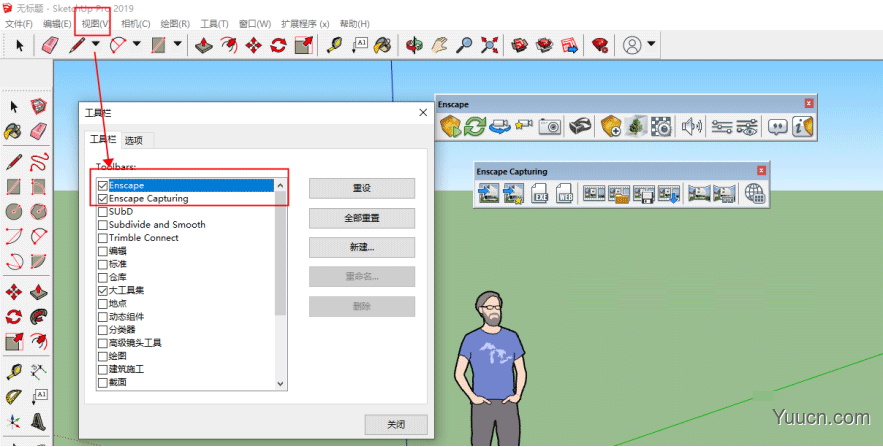
Task: Click the 全部重置 button
Action: point(362,218)
